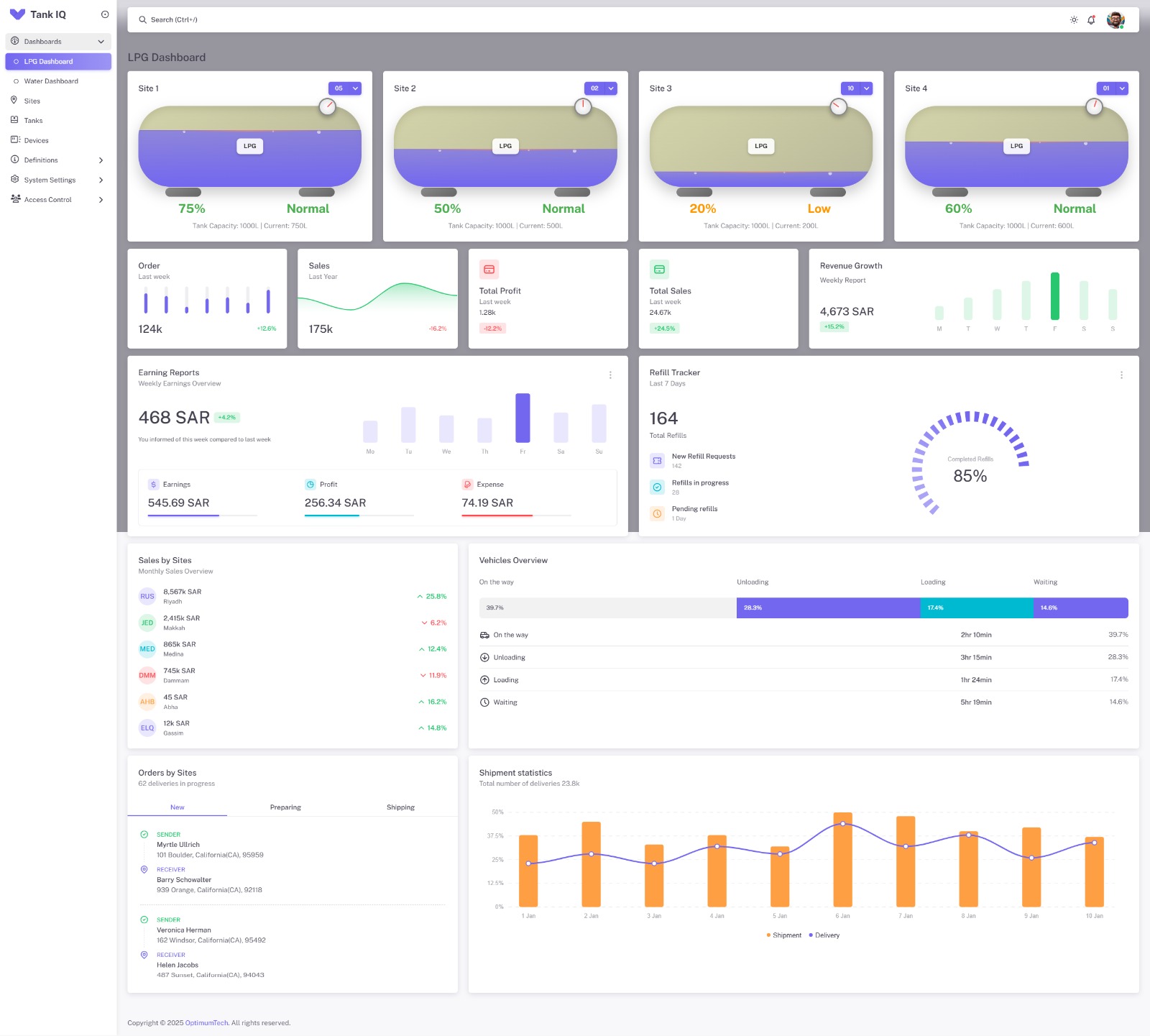Toggle the sidebar pin icon beside Tank IQ
Image resolution: width=1150 pixels, height=1036 pixels.
[x=105, y=14]
